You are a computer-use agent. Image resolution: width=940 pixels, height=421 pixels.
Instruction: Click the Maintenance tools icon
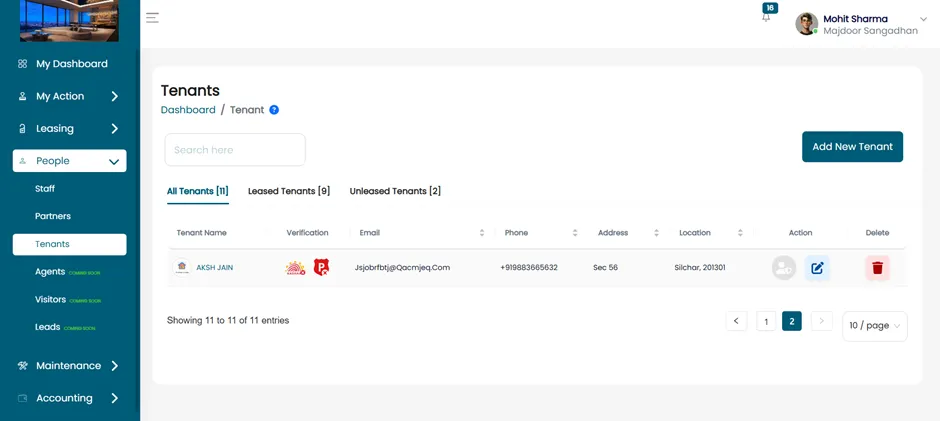(22, 366)
